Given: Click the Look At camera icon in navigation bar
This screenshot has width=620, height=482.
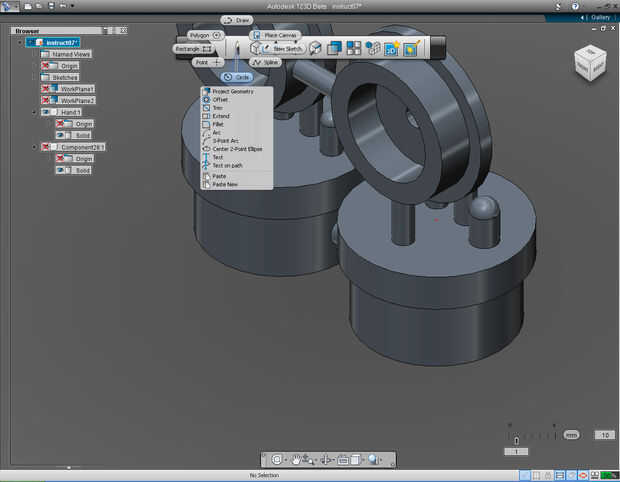Looking at the screenshot, I should point(343,459).
